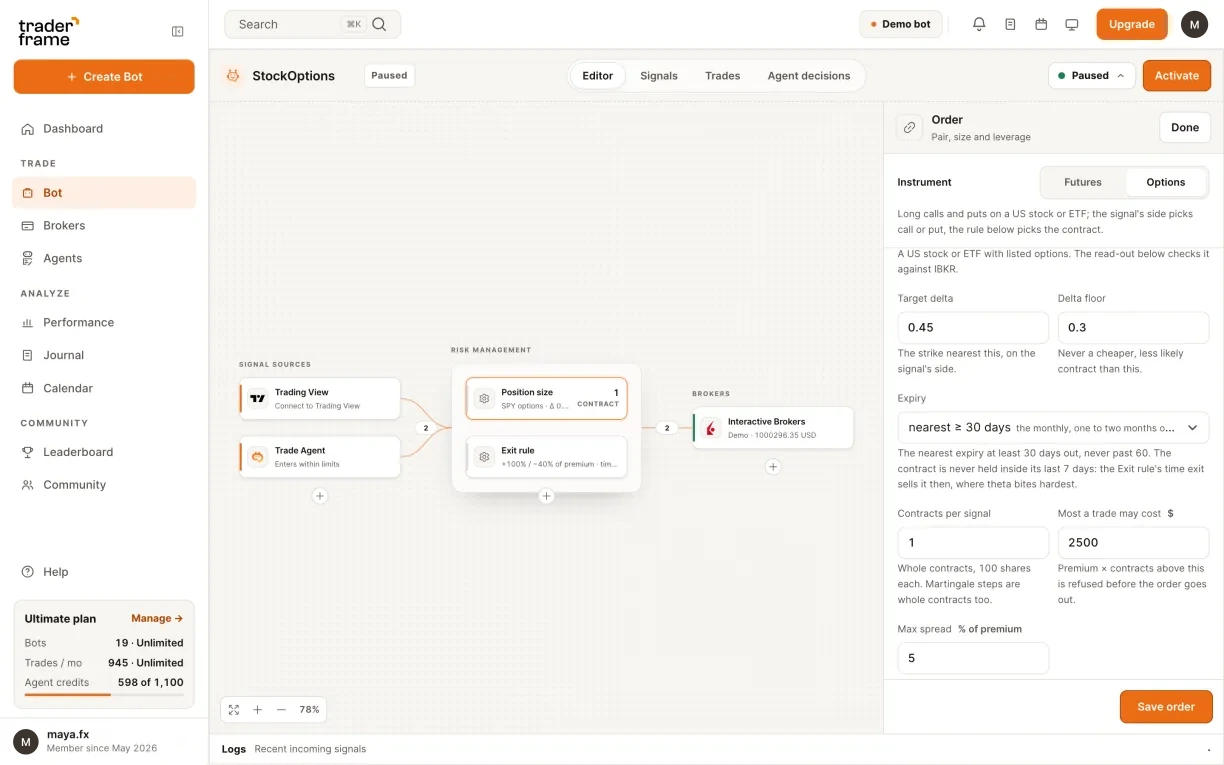Image resolution: width=1224 pixels, height=765 pixels.
Task: Open the Trades tab
Action: pyautogui.click(x=723, y=76)
